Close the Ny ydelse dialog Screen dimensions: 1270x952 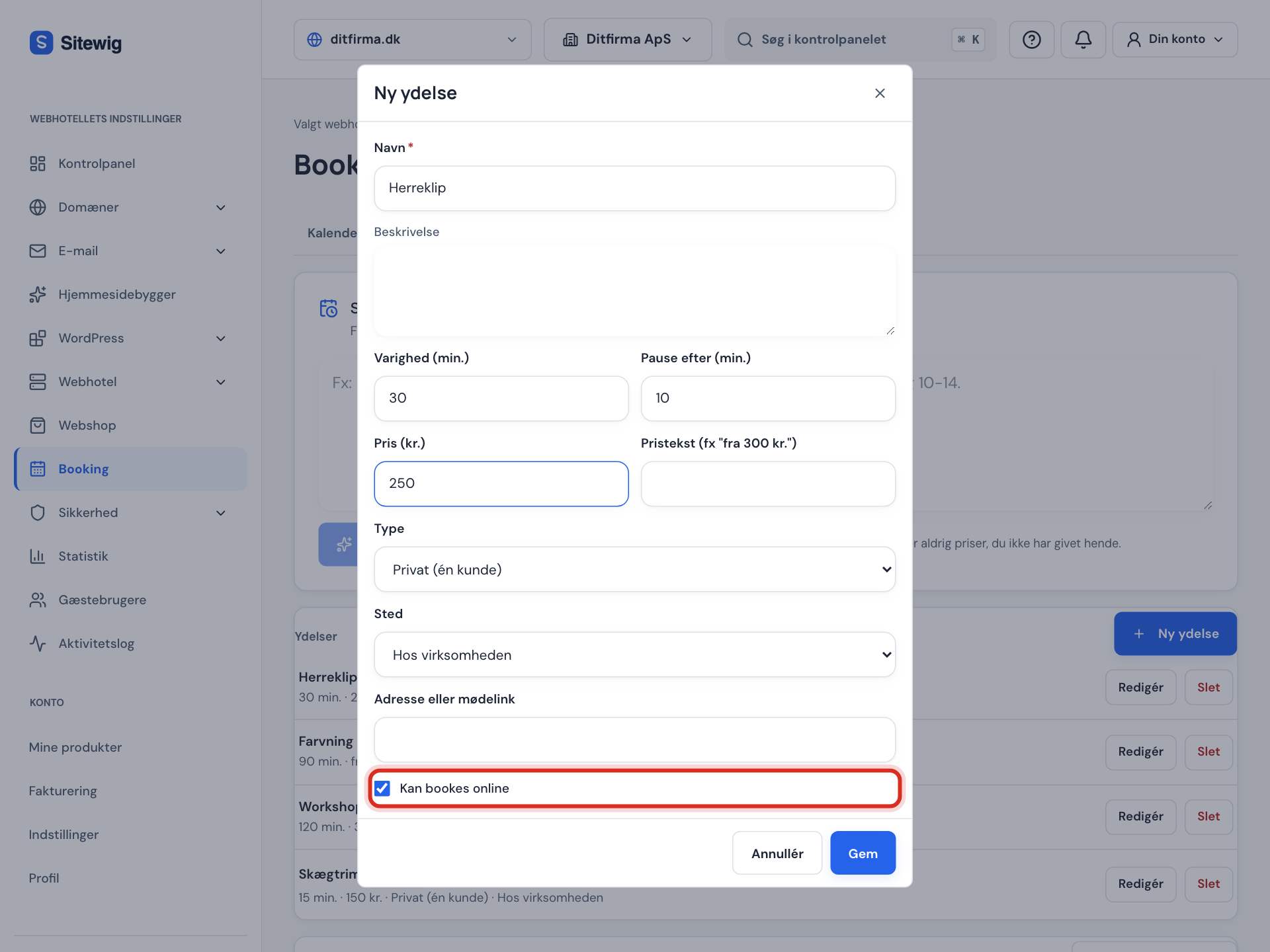880,93
